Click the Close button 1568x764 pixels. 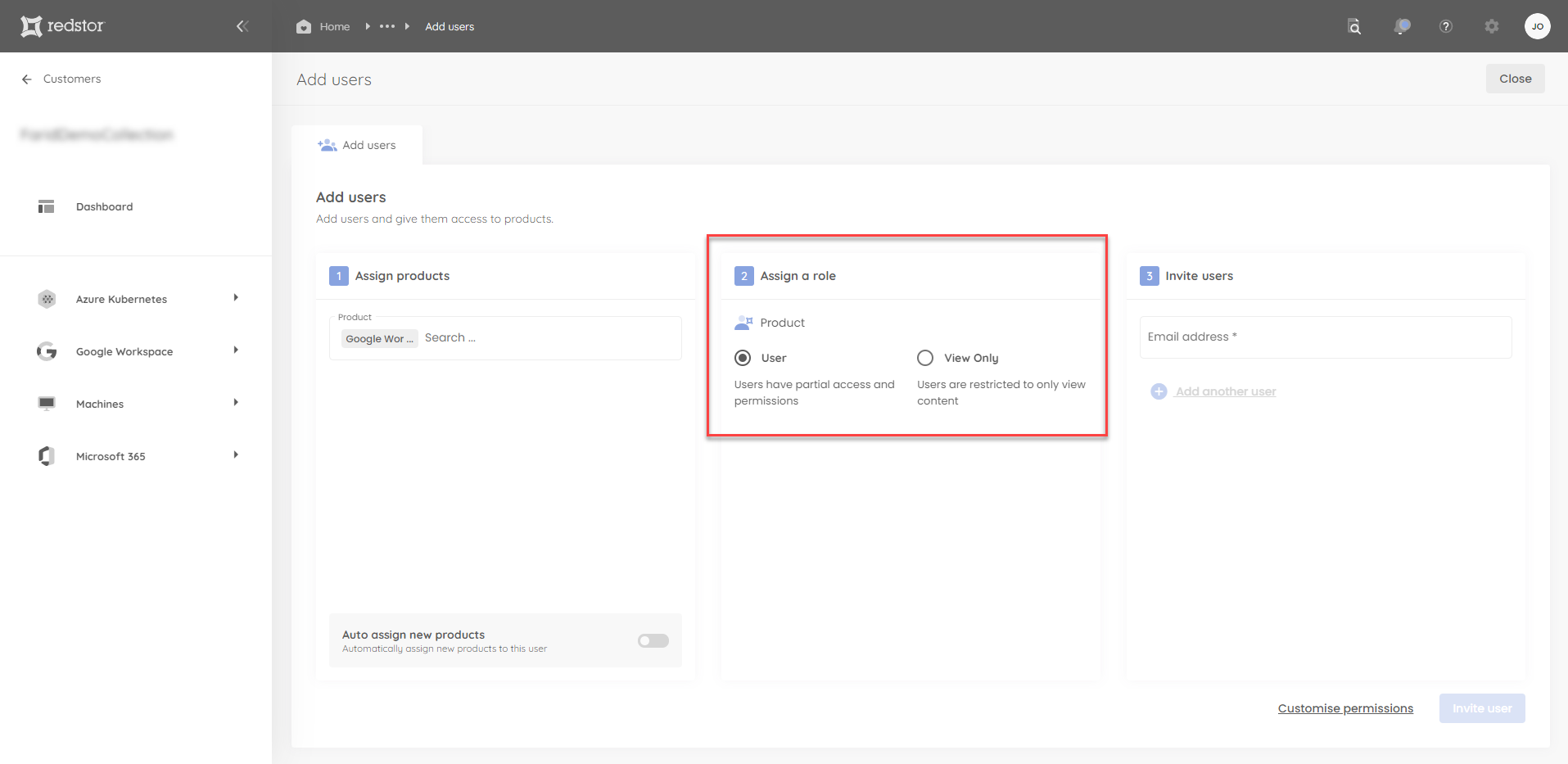[x=1515, y=79]
